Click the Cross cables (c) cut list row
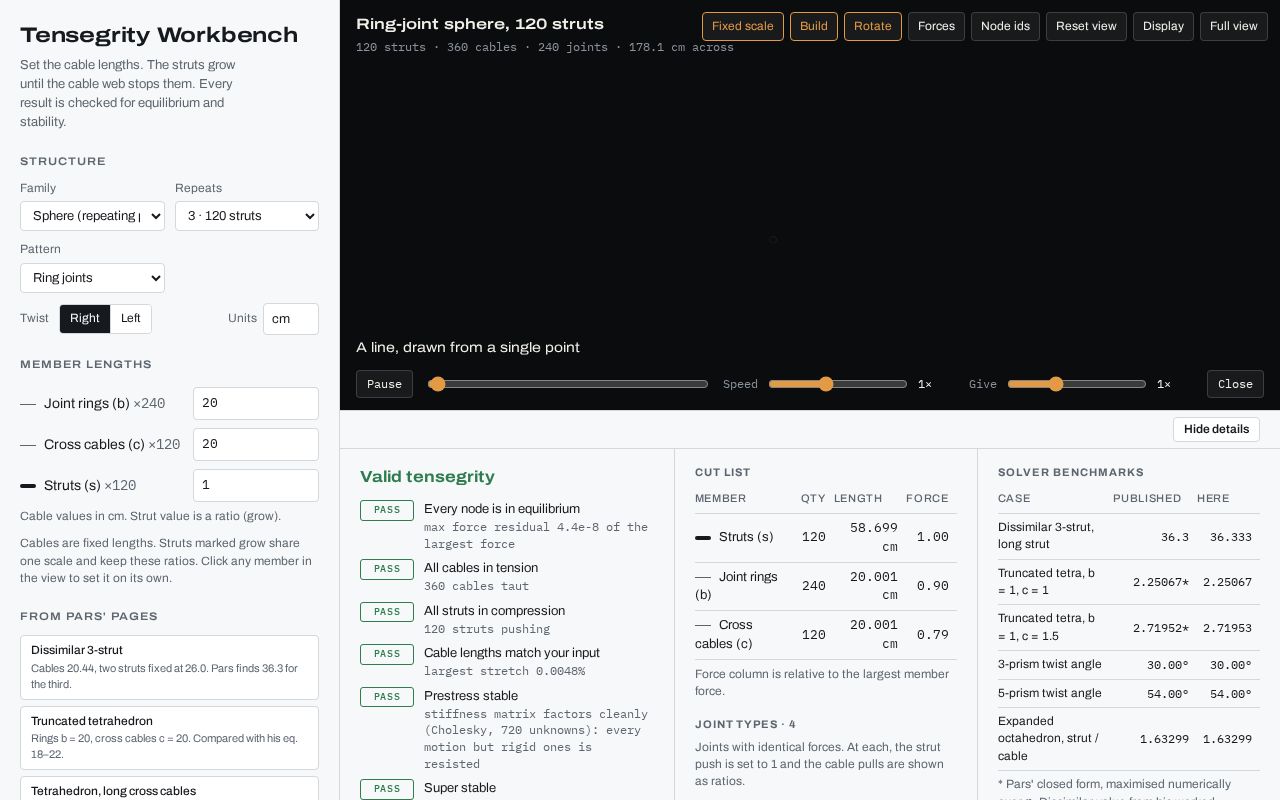 [x=826, y=634]
